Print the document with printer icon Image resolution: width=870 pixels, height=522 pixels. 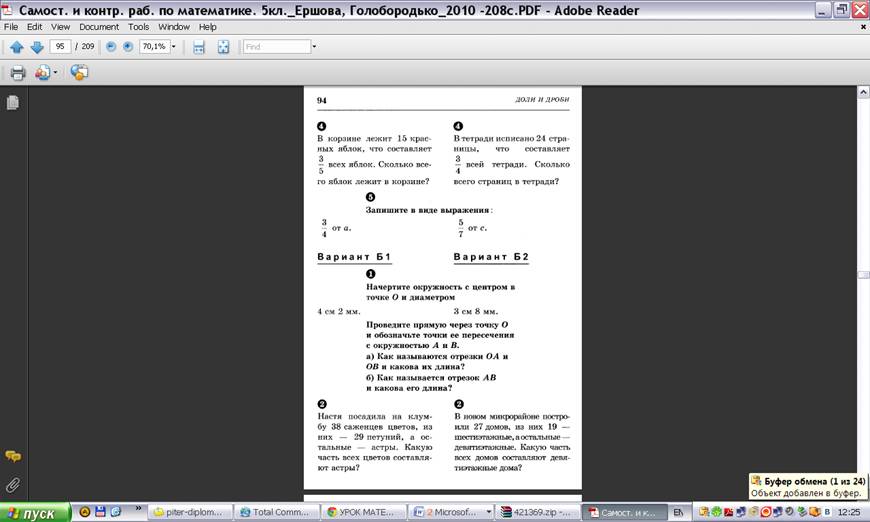(x=17, y=72)
